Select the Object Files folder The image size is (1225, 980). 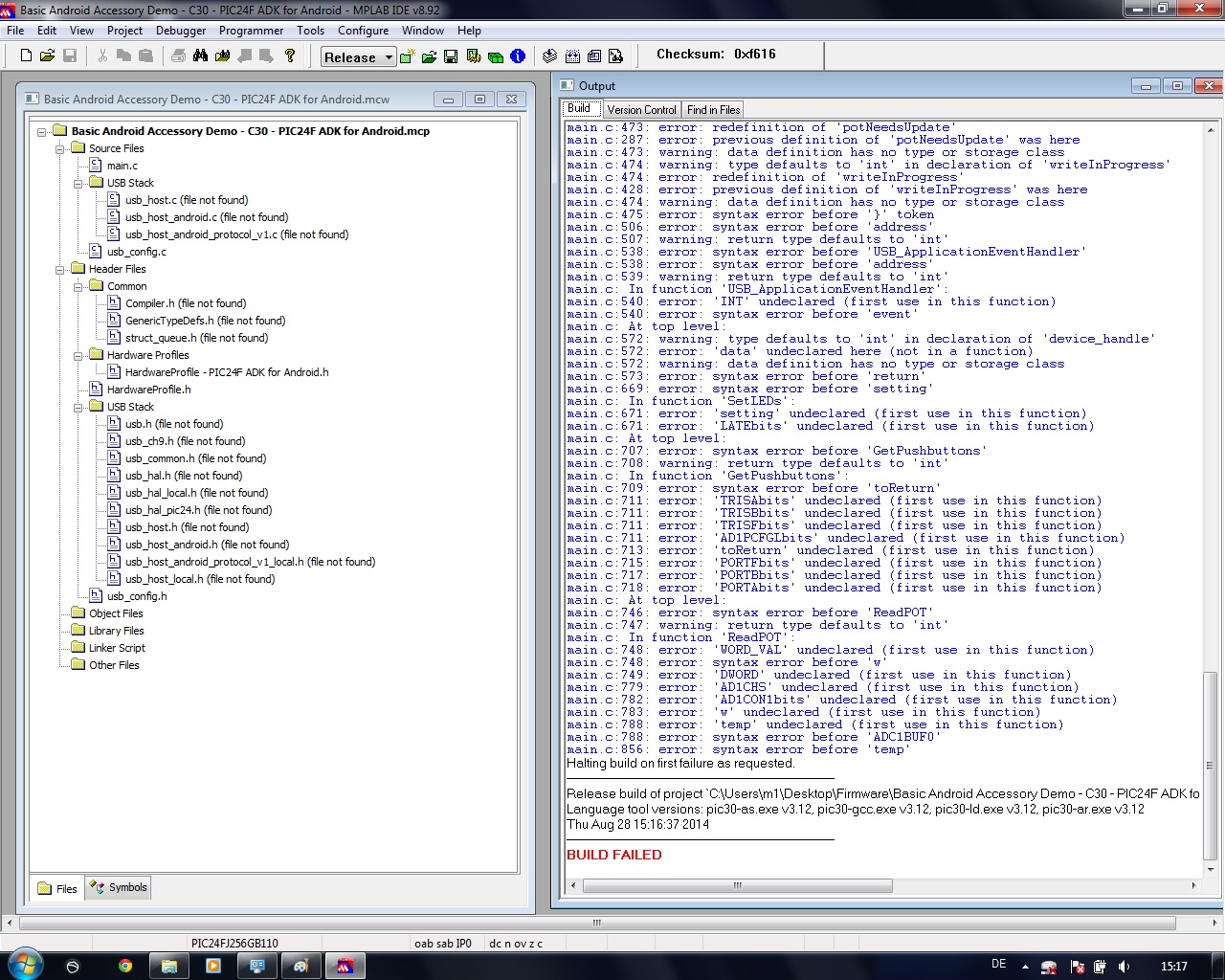tap(116, 613)
